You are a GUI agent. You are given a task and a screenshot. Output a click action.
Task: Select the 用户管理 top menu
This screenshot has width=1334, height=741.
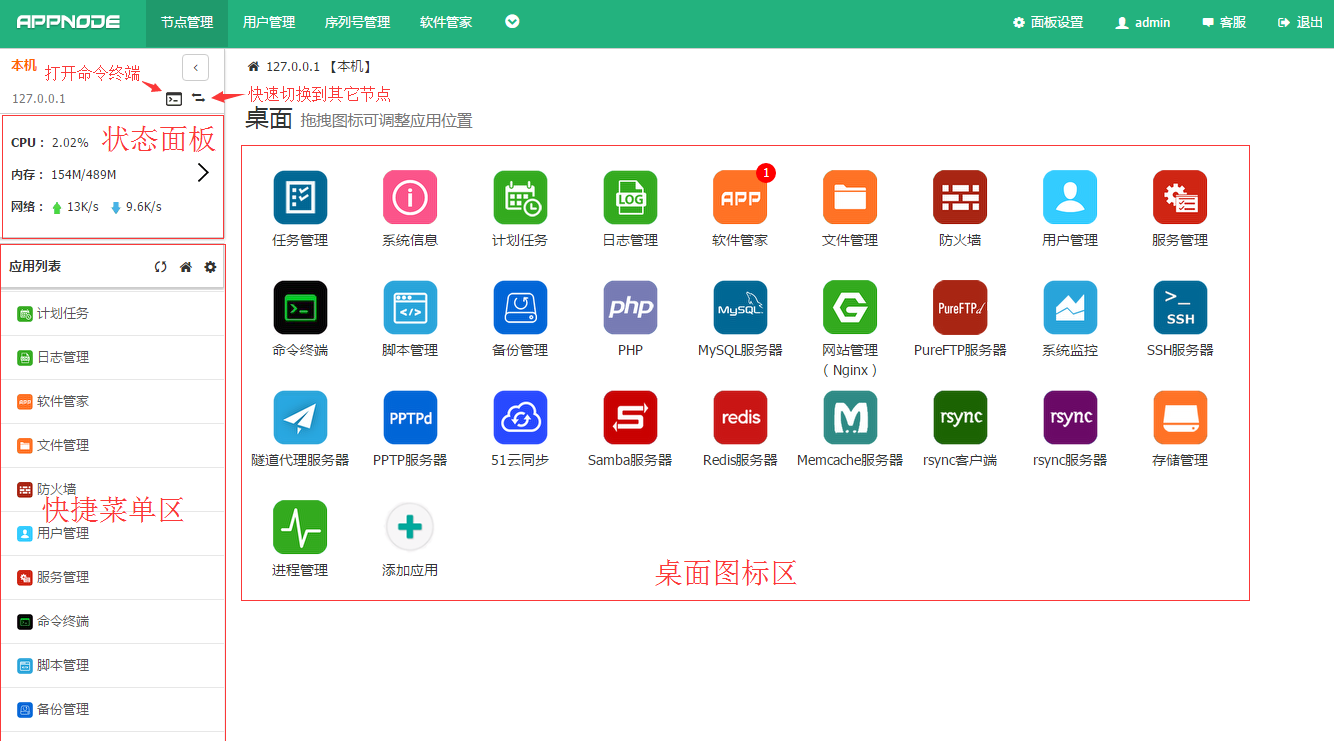[x=269, y=23]
